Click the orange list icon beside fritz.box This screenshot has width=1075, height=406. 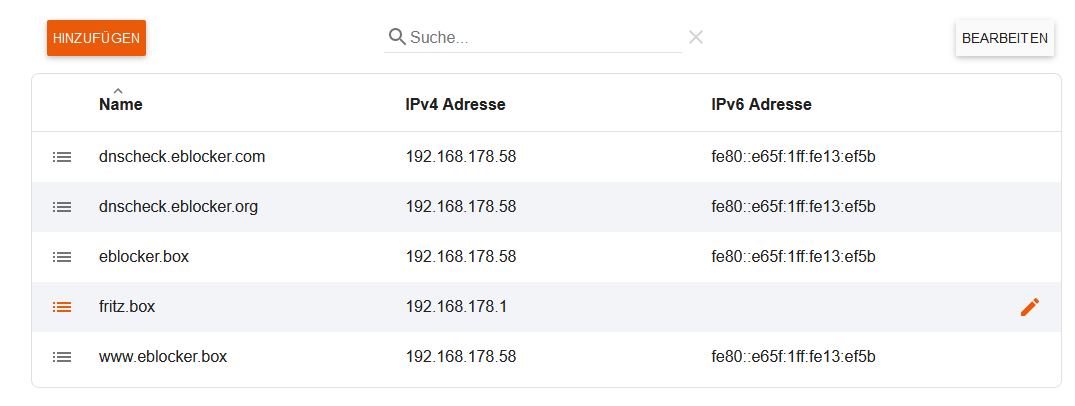pos(62,307)
